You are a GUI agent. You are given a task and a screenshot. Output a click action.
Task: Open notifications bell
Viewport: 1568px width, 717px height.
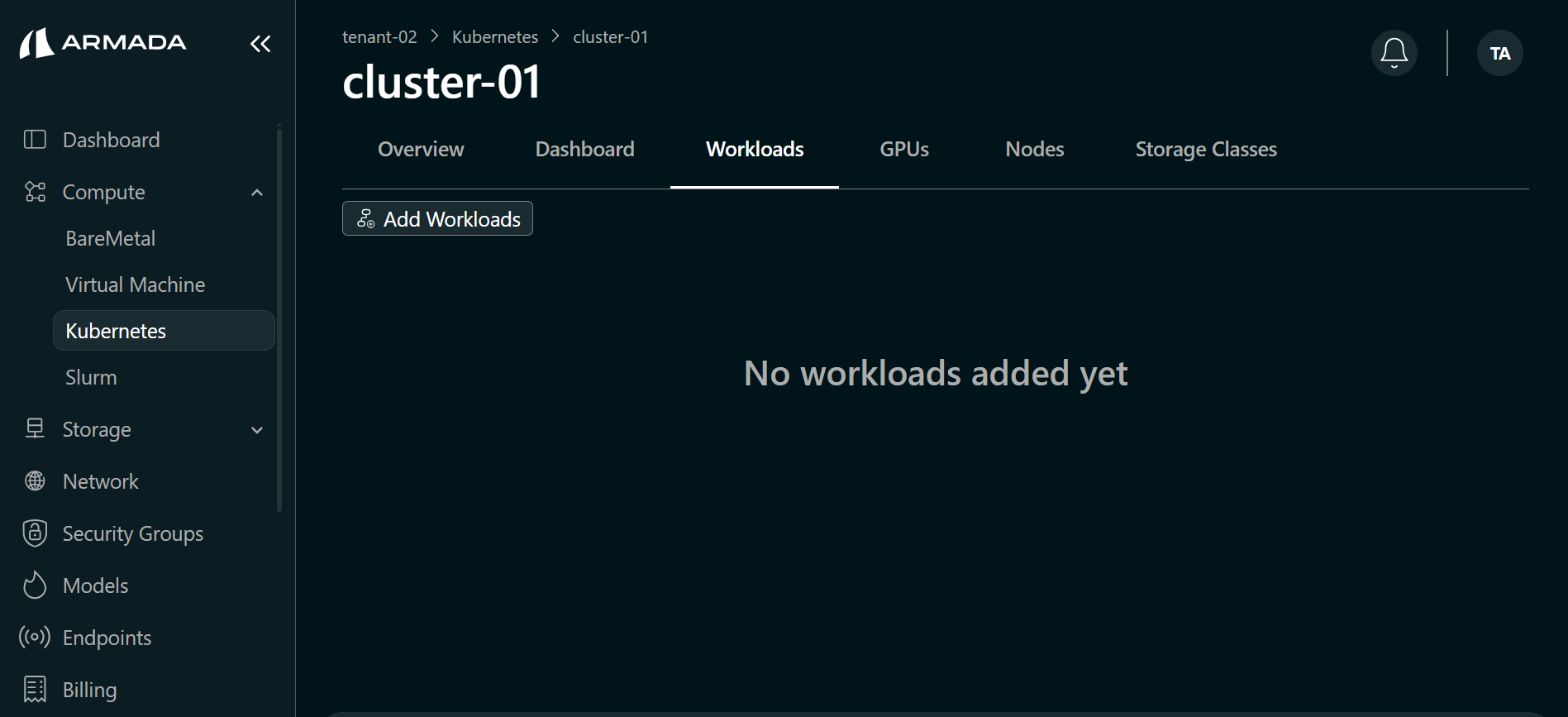pyautogui.click(x=1394, y=53)
